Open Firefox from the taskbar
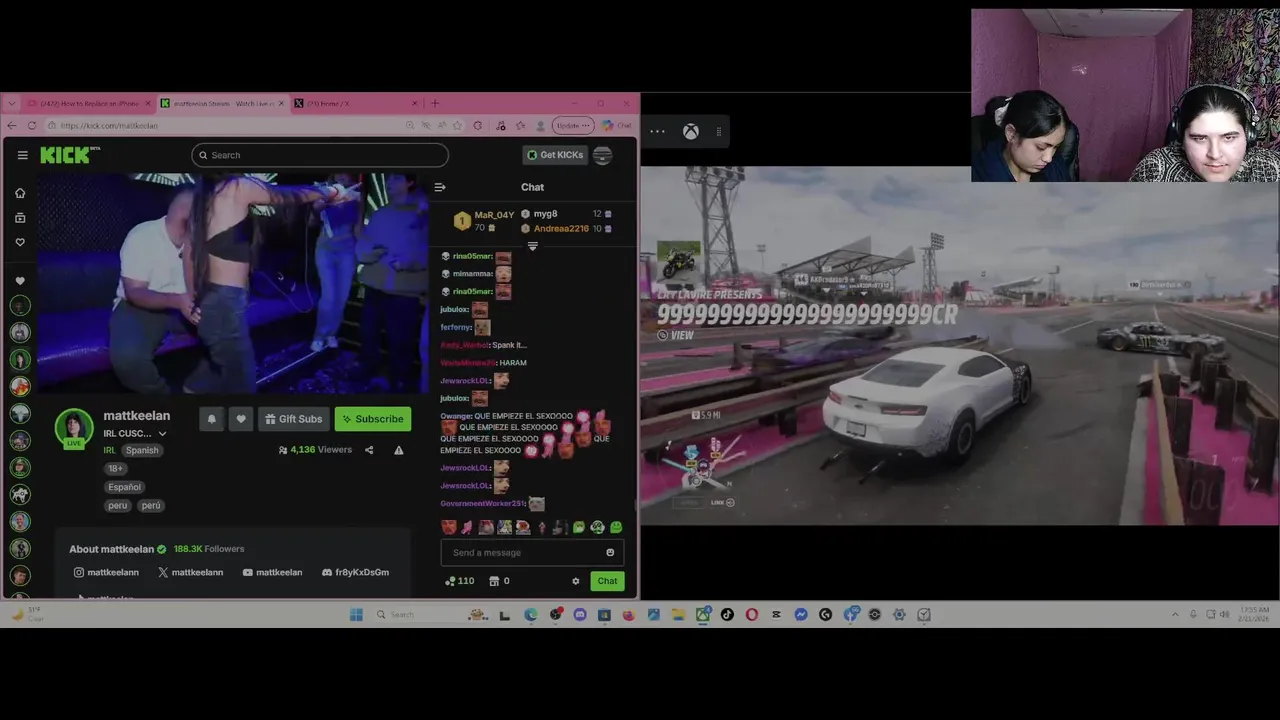This screenshot has height=720, width=1280. (x=628, y=614)
